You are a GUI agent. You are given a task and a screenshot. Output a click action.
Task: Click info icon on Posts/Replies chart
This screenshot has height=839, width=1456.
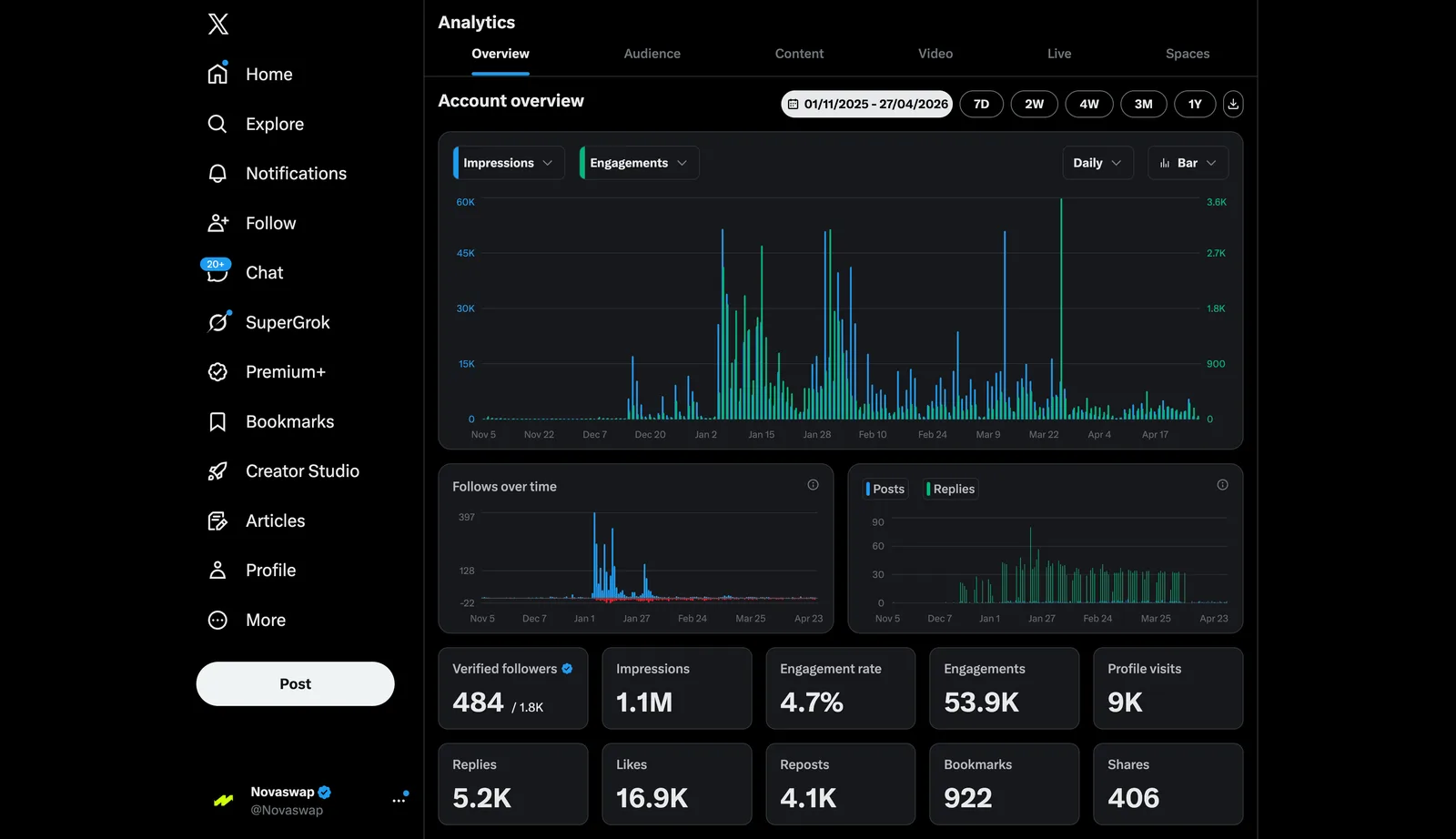tap(1222, 485)
